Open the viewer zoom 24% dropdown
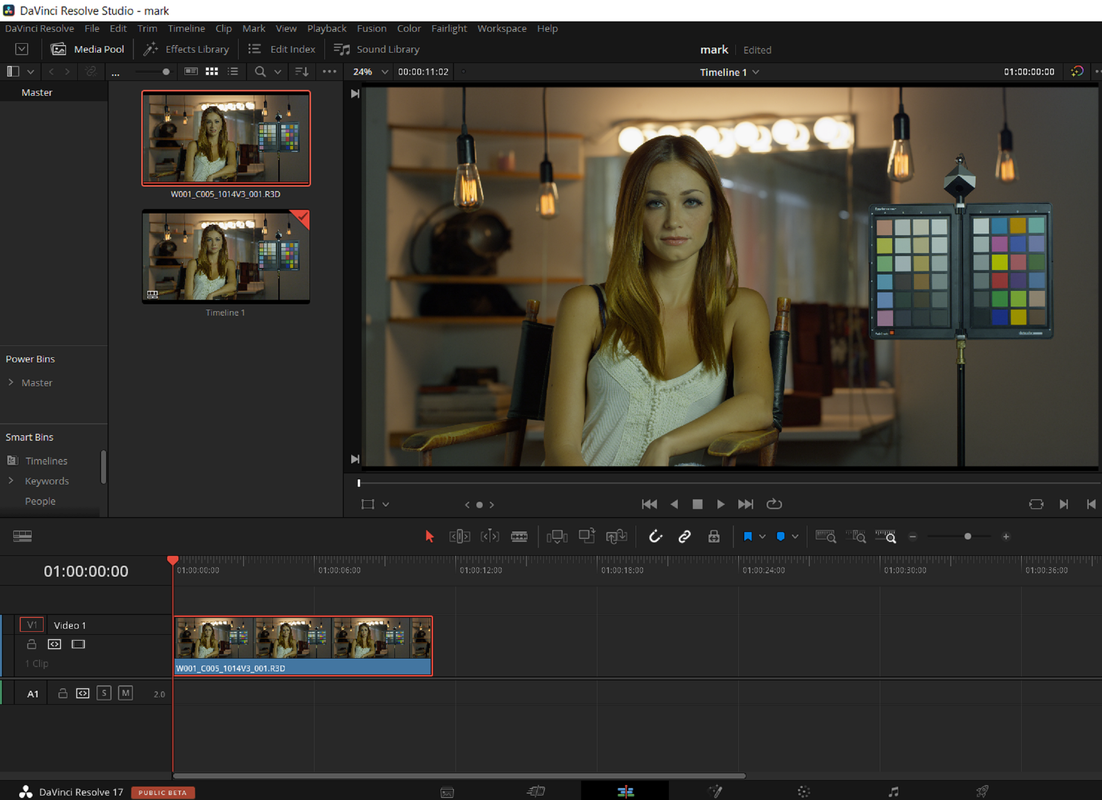Viewport: 1102px width, 800px height. pos(370,72)
